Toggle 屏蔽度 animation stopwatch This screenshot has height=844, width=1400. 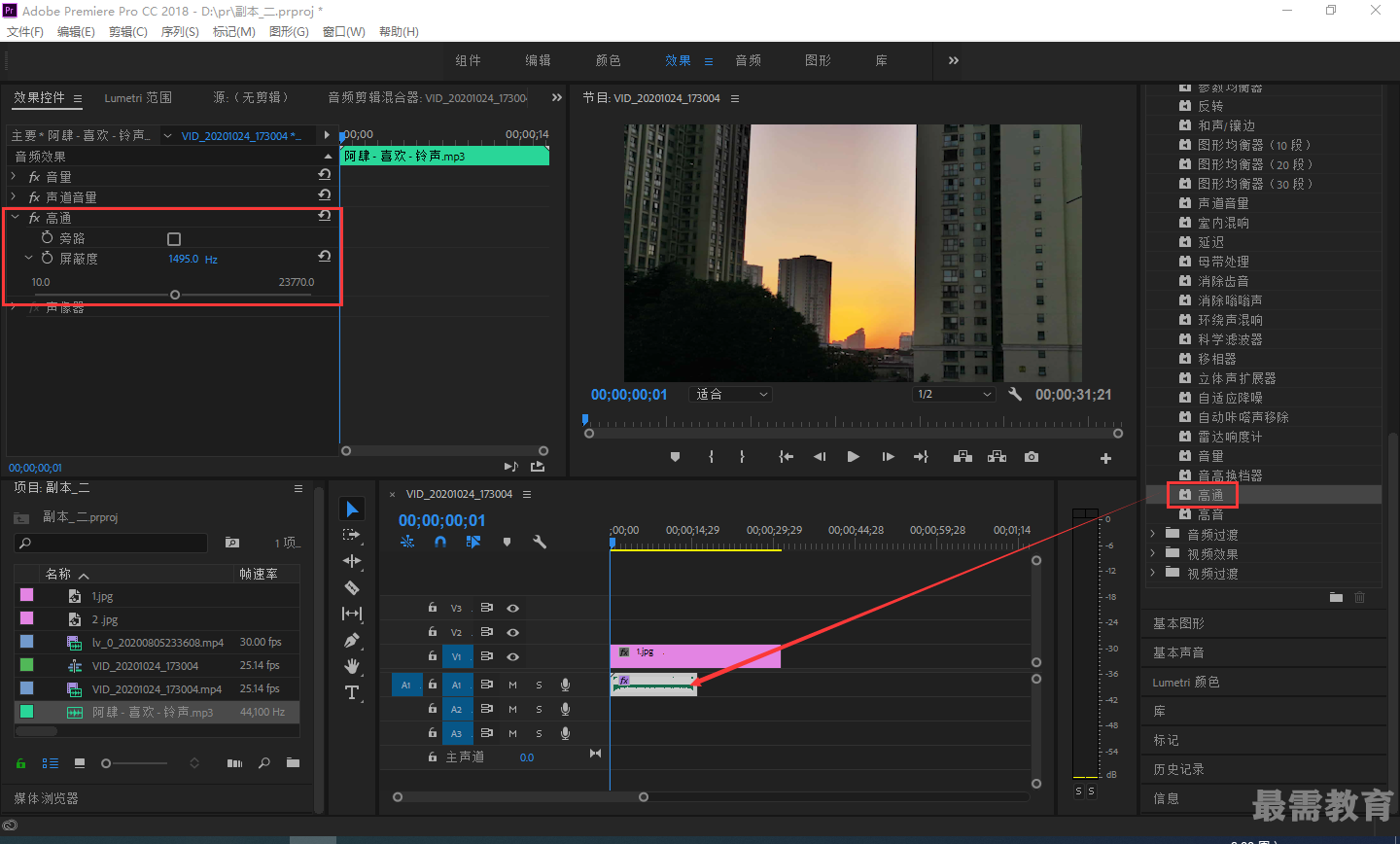tap(47, 258)
